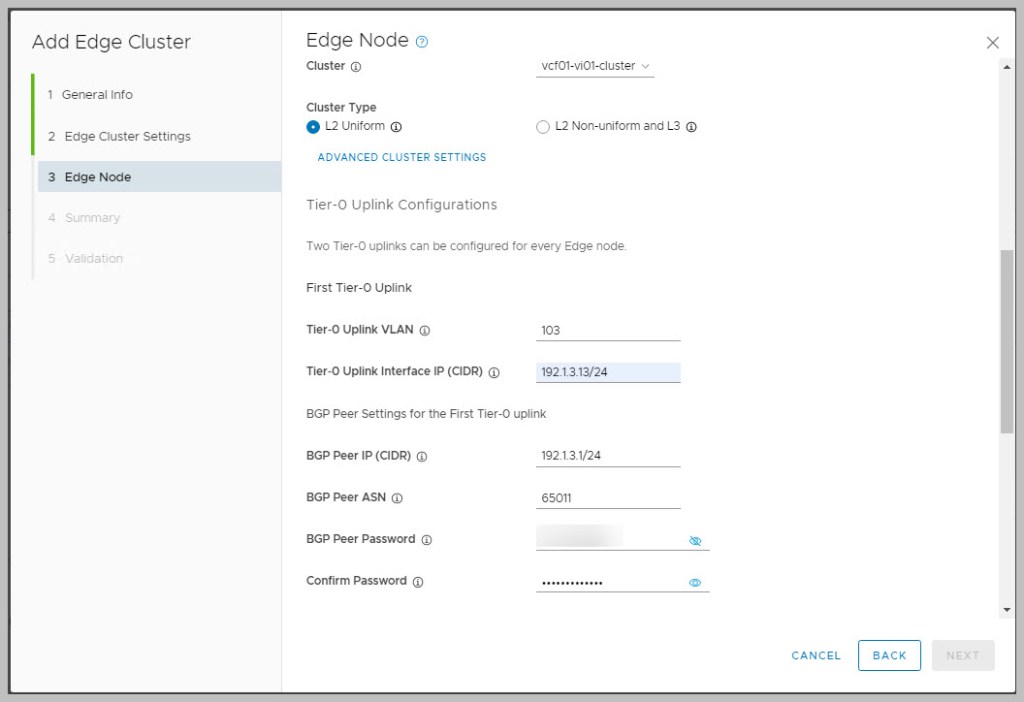Click the vertical scrollbar thumb
This screenshot has height=702, width=1024.
(1006, 340)
